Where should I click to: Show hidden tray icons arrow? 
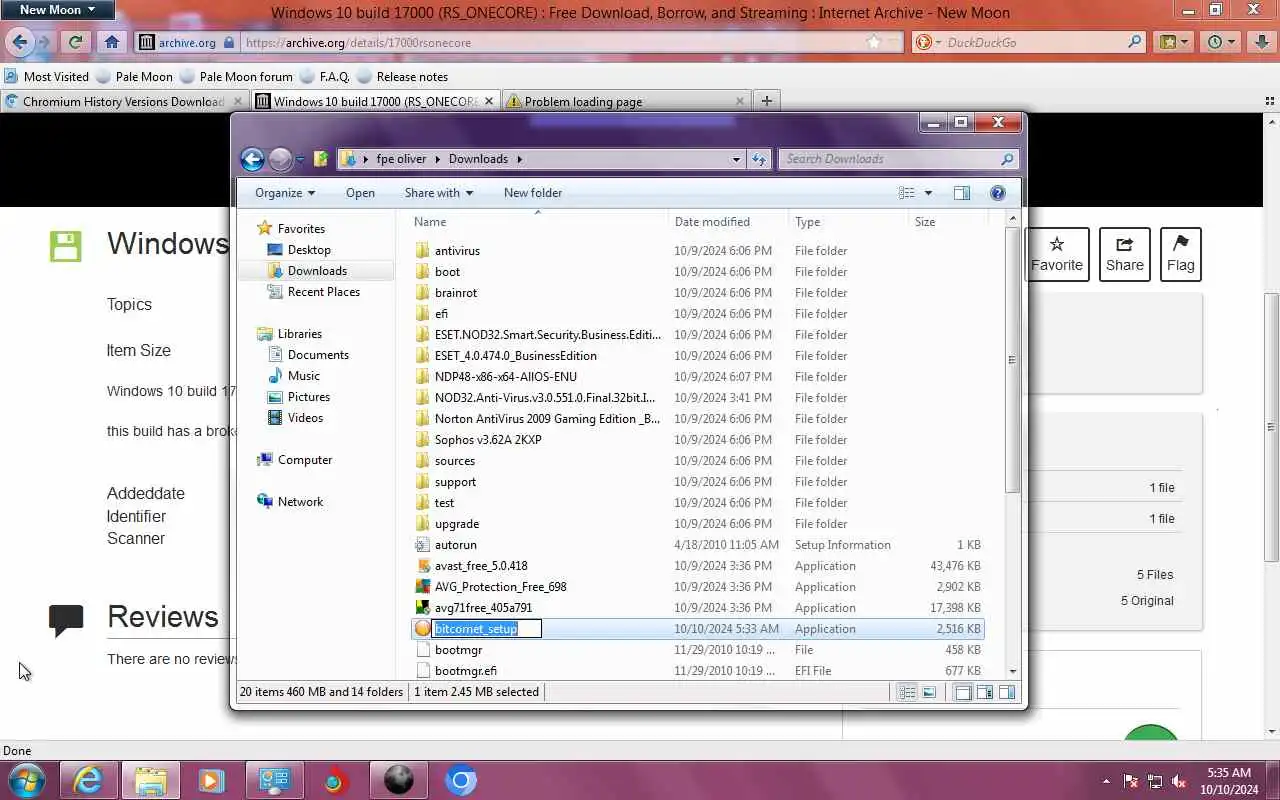click(x=1106, y=781)
